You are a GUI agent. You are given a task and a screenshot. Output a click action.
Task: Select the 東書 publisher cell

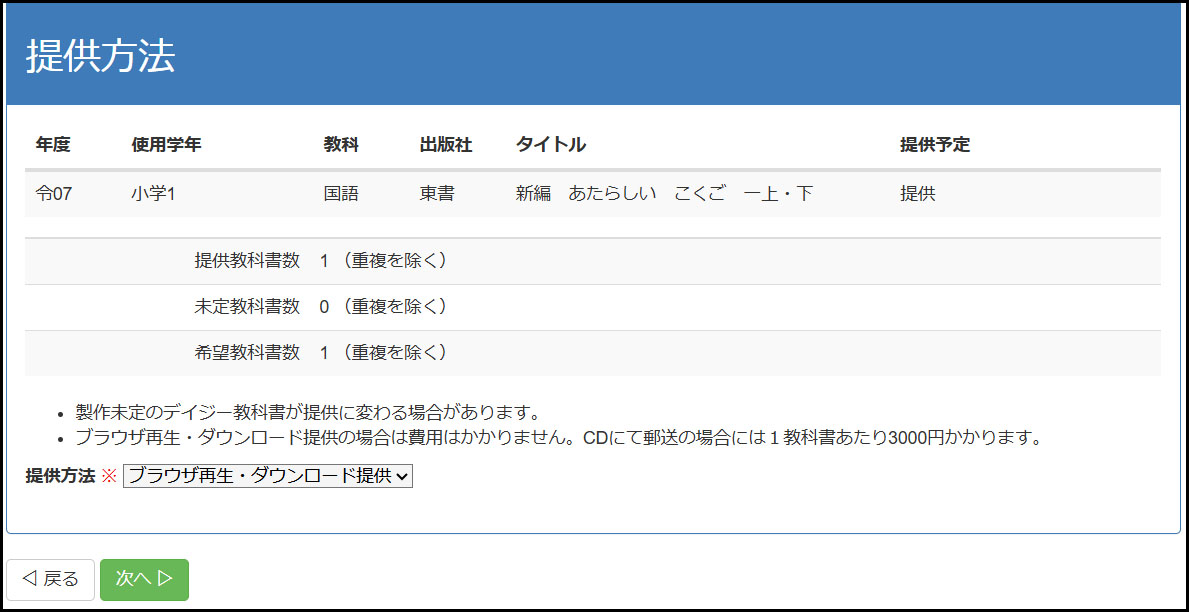[x=437, y=194]
